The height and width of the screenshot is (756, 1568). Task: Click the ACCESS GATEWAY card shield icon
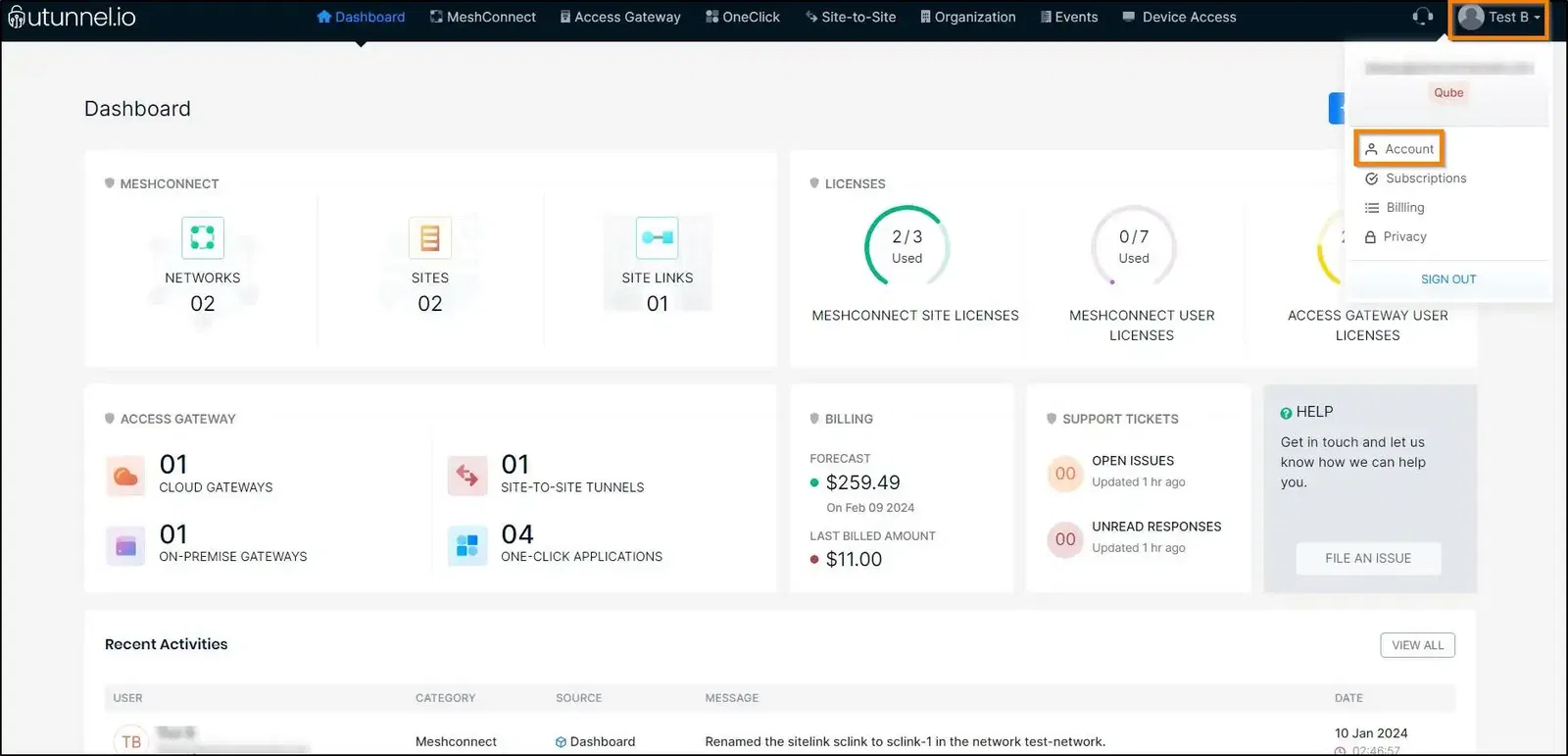coord(110,419)
